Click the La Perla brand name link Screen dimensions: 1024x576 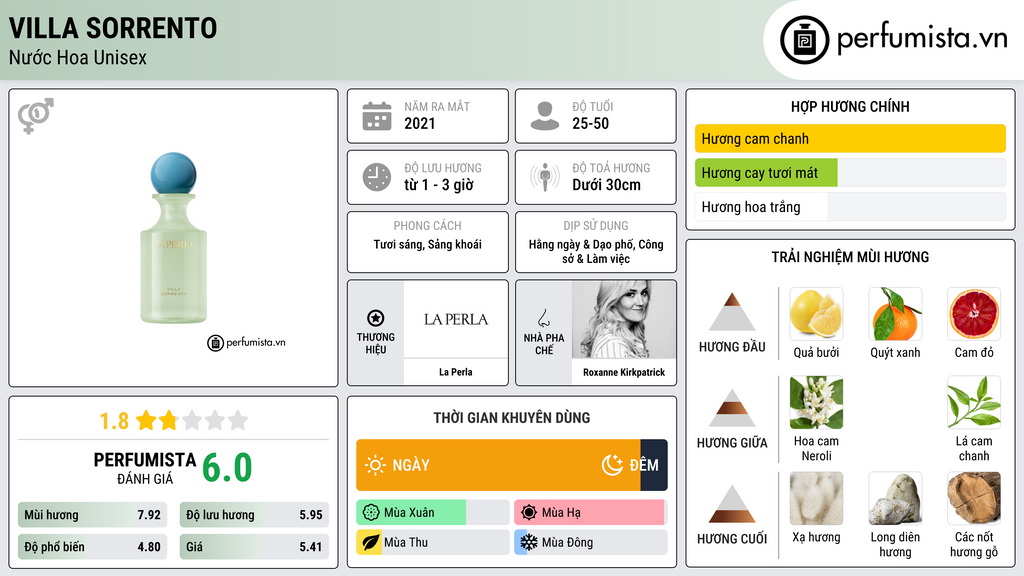(456, 372)
